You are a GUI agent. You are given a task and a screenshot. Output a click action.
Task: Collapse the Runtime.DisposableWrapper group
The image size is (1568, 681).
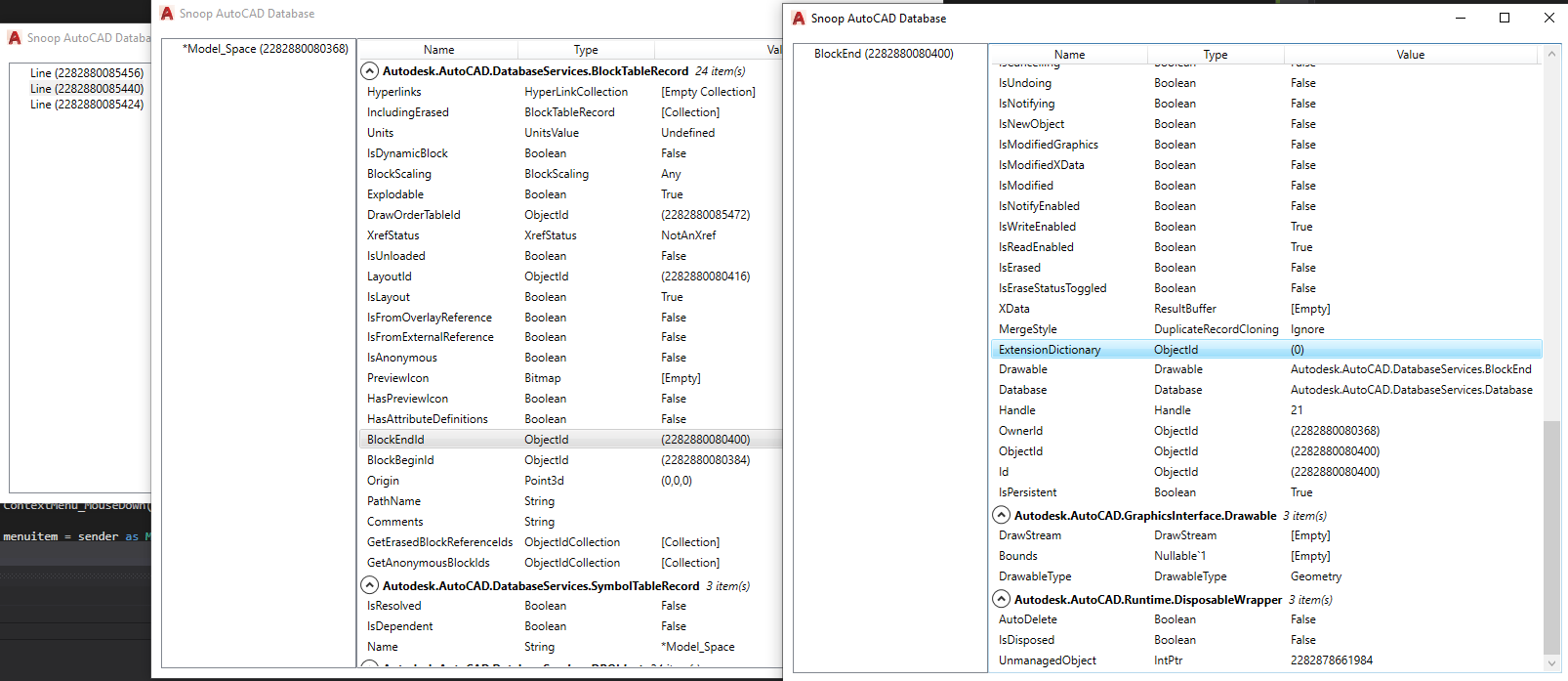coord(1002,599)
